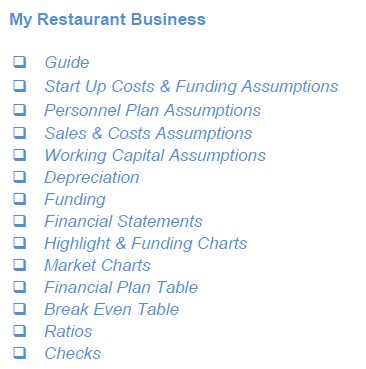The height and width of the screenshot is (369, 366).
Task: Check the box next to Depreciation
Action: pos(20,177)
